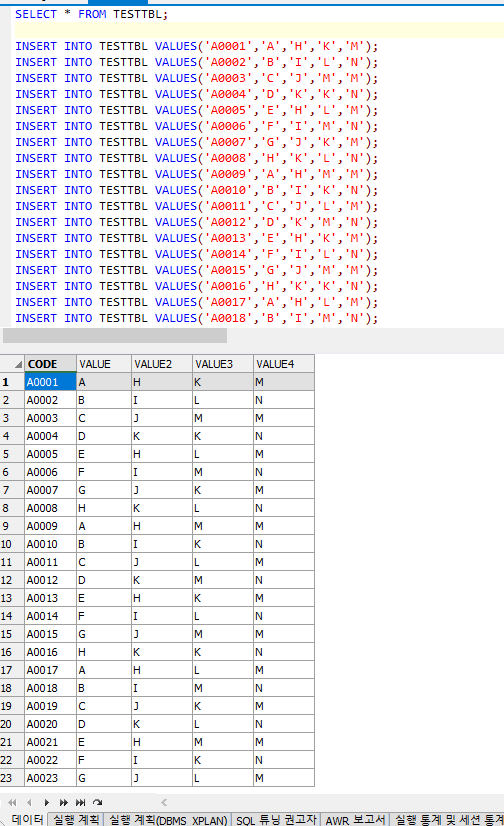The image size is (504, 826).
Task: Select grid cell A0022 in CODE column
Action: 50,760
